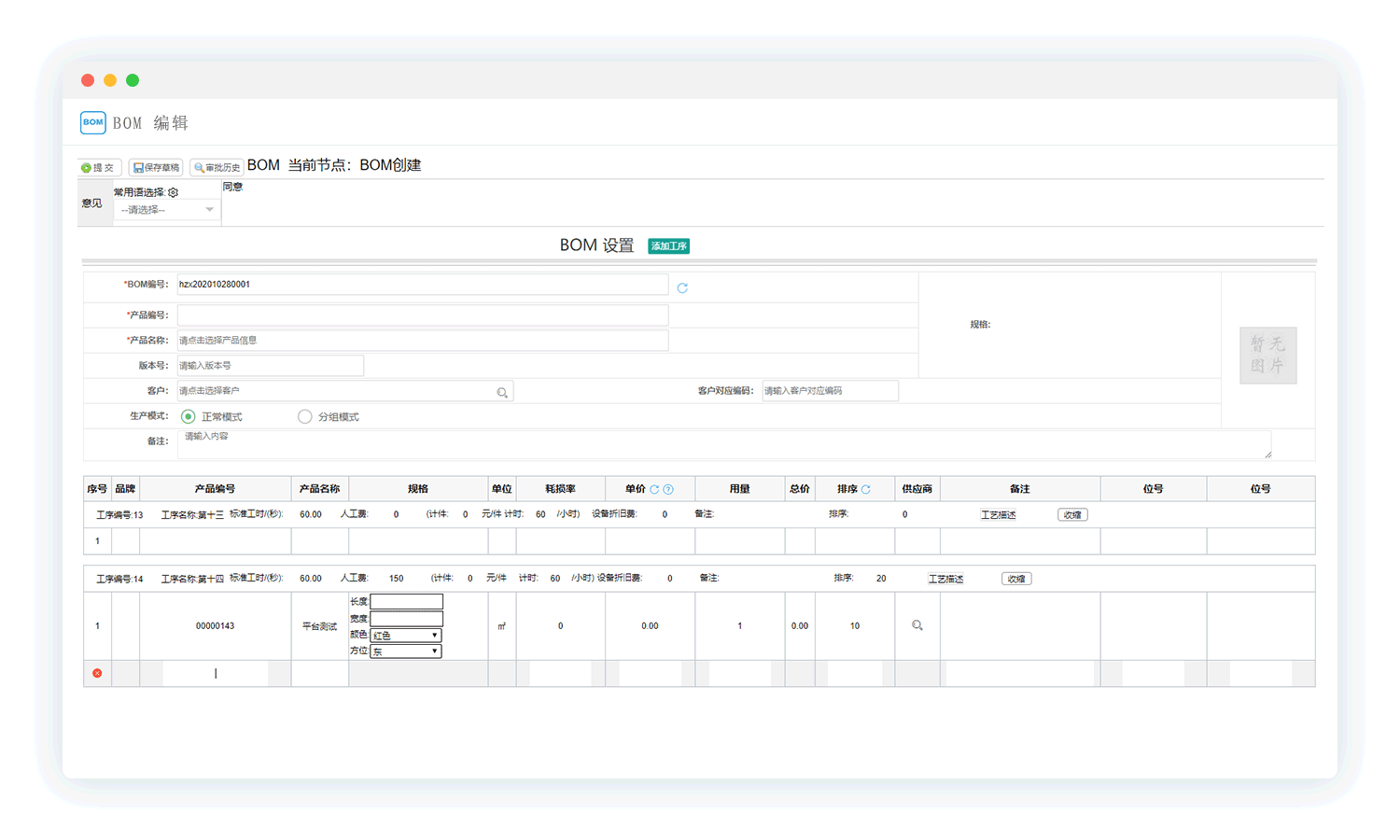
Task: Click the gear icon beside 常用语选择
Action: click(x=174, y=192)
